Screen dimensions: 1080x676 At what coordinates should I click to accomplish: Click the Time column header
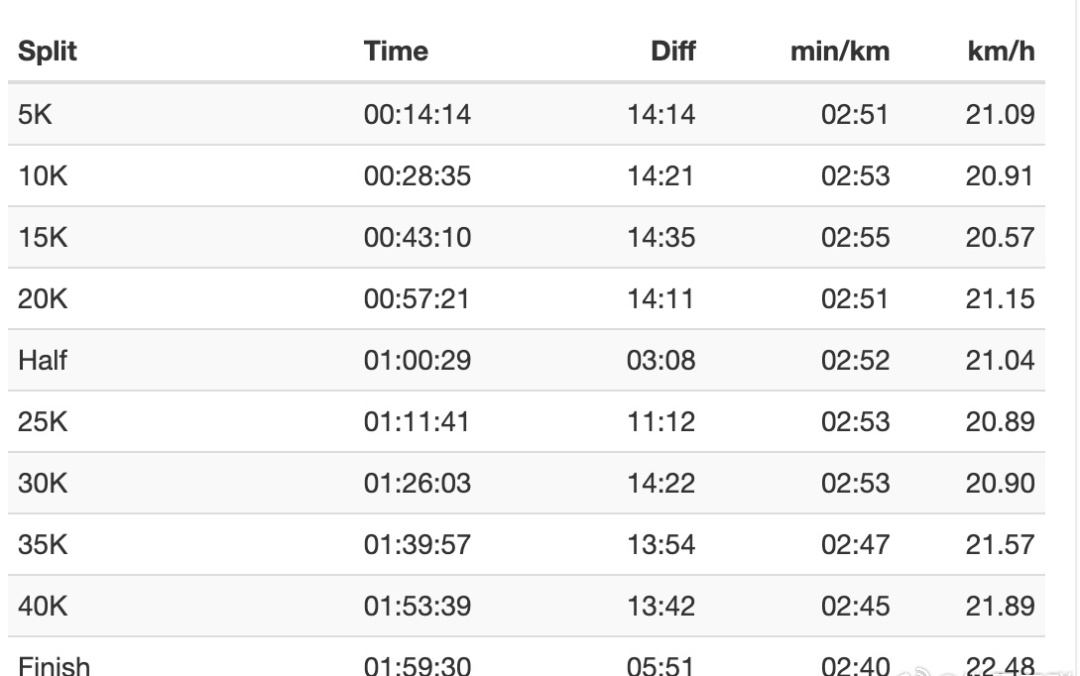(396, 52)
